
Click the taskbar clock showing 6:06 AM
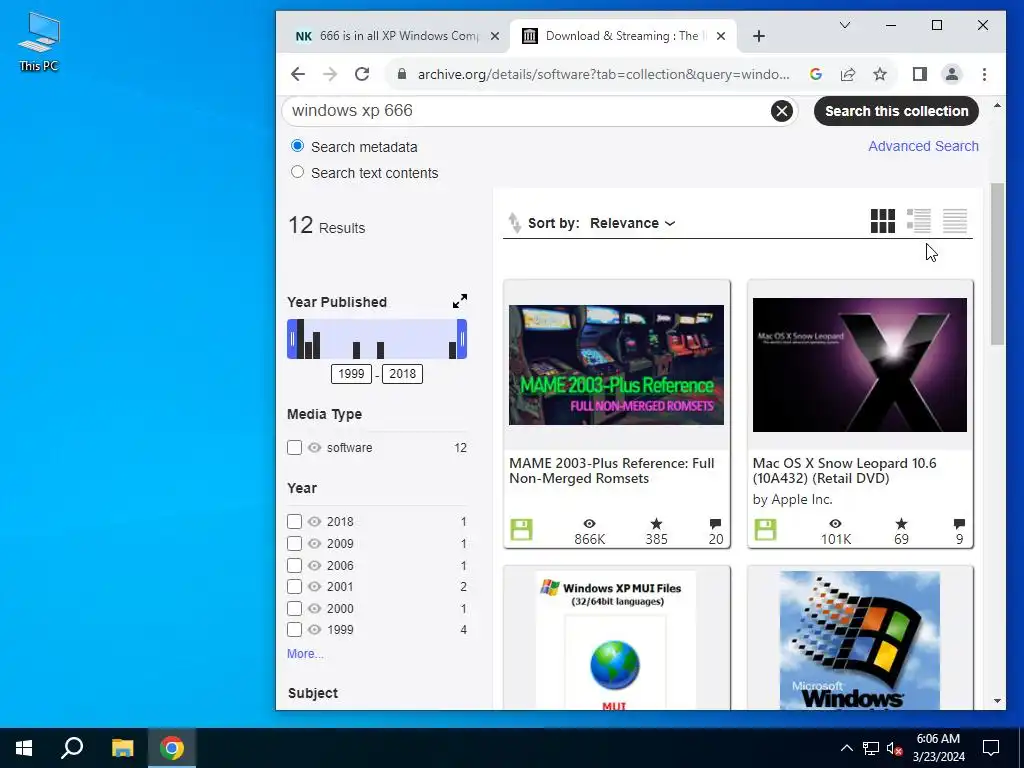click(938, 748)
